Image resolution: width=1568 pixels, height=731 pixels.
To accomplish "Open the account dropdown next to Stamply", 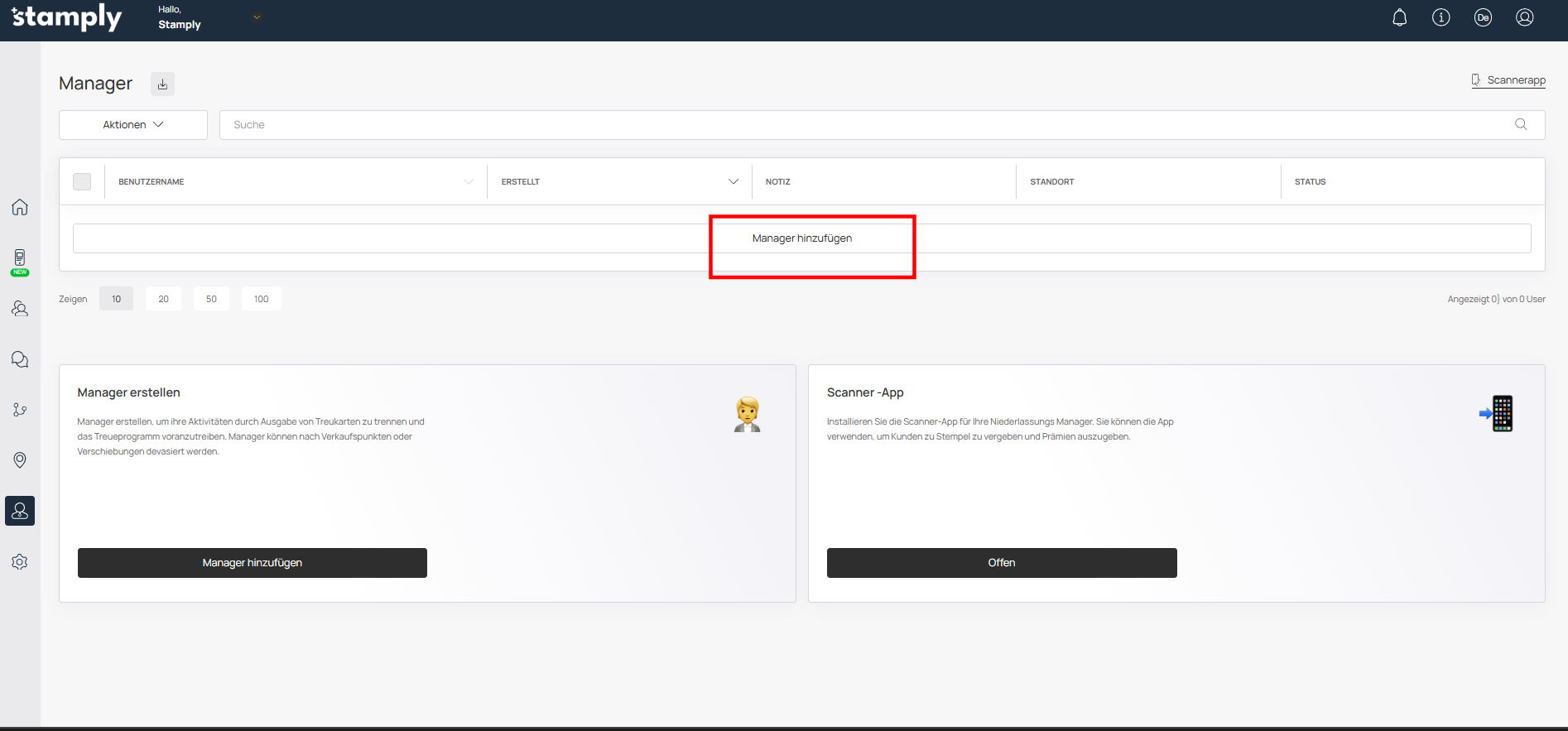I will 257,17.
